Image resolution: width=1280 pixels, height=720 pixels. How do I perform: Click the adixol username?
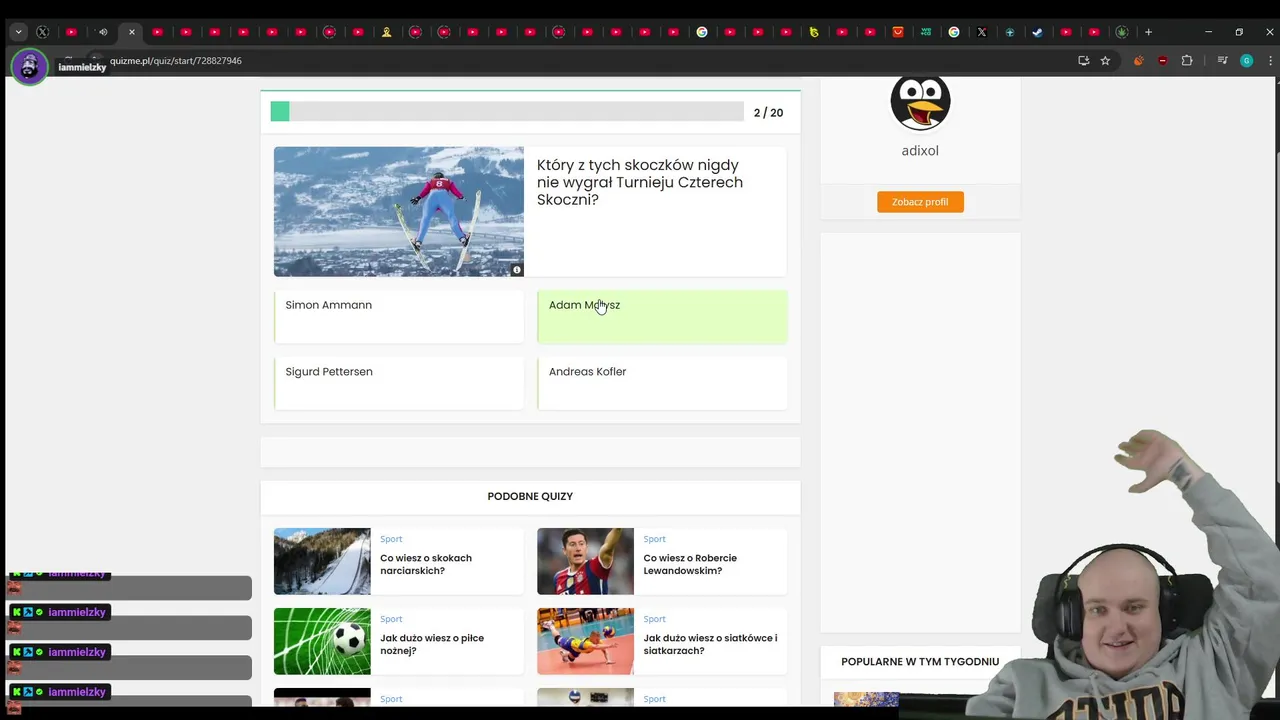[x=920, y=151]
